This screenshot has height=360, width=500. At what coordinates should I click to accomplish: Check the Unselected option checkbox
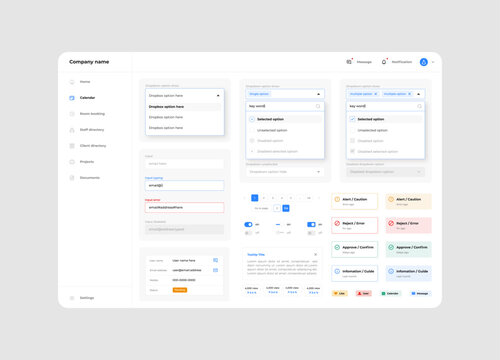pos(352,130)
